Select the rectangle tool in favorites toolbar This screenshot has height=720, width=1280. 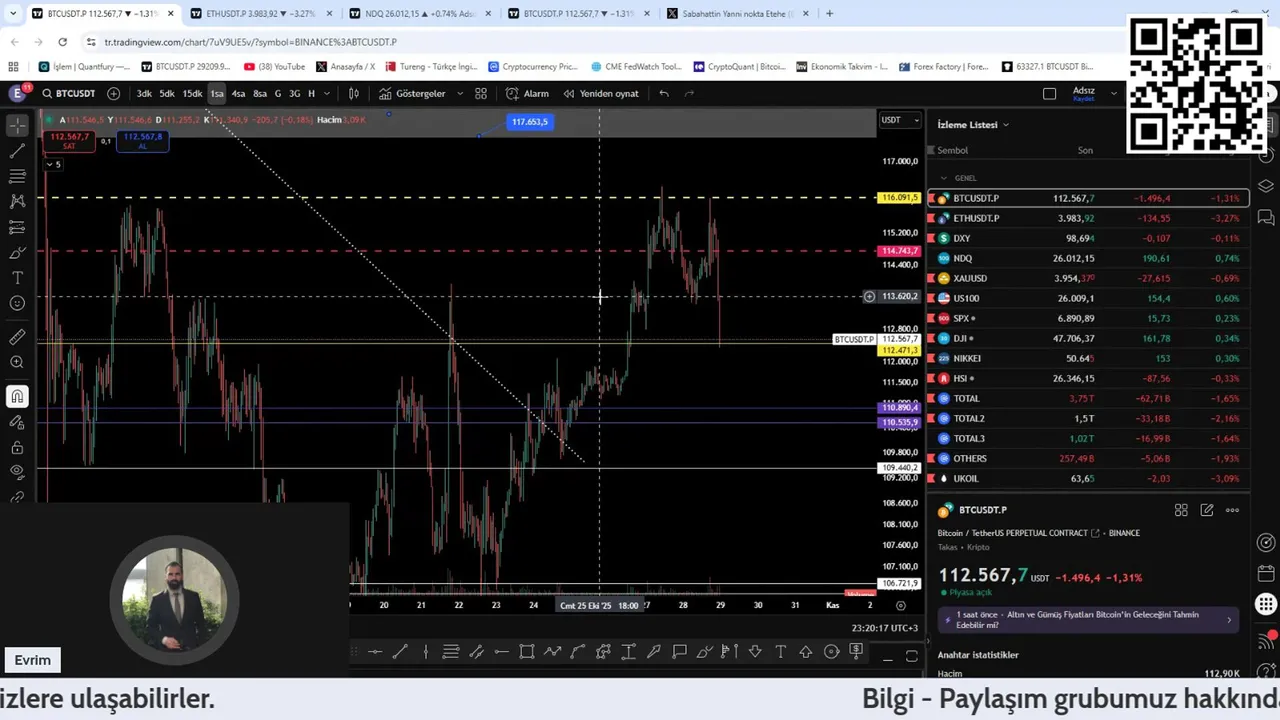527,652
